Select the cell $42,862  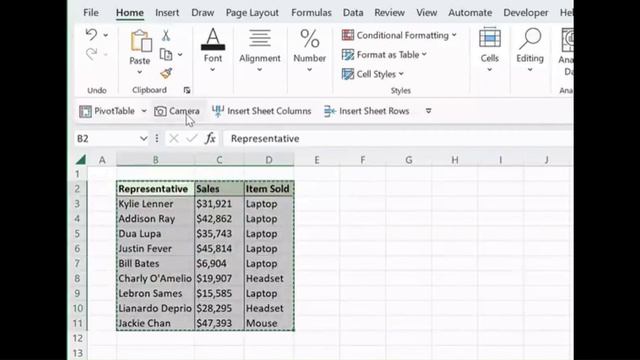pos(219,219)
